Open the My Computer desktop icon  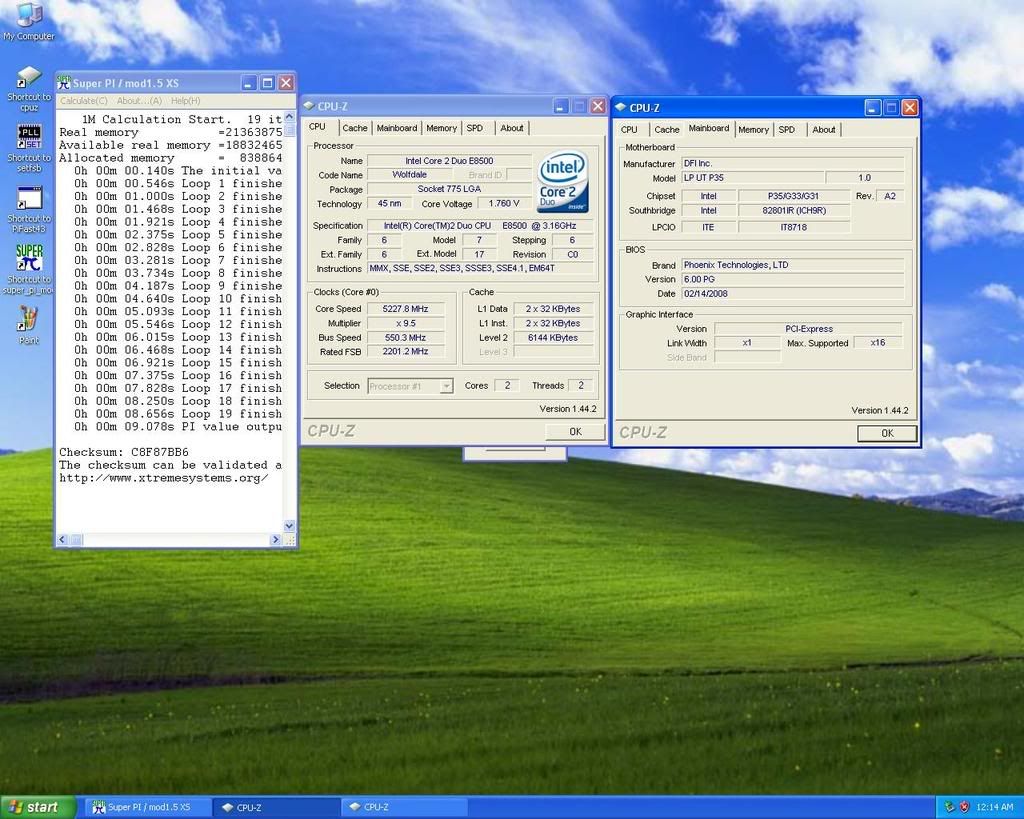point(28,22)
